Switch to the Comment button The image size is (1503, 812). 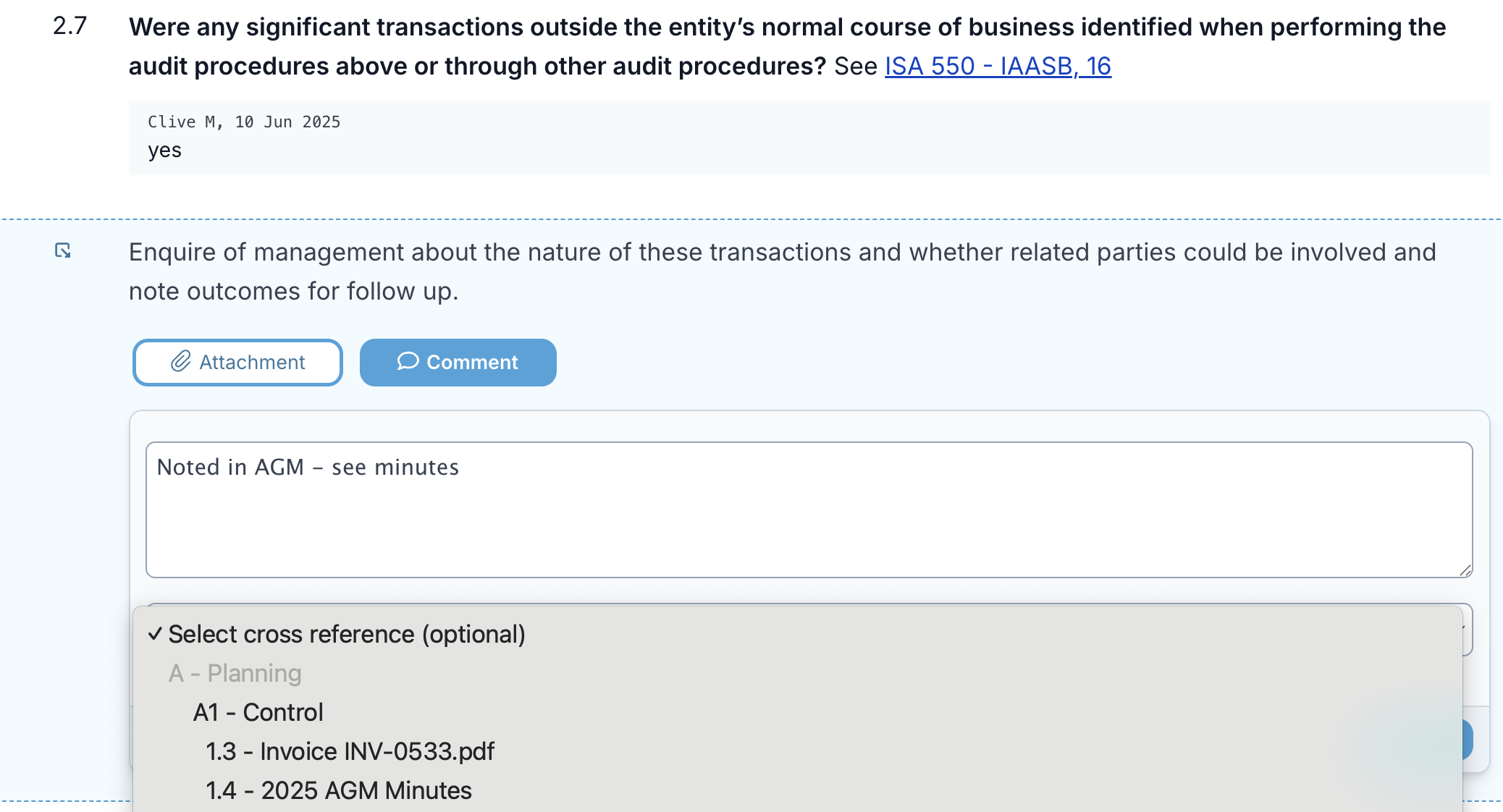click(458, 362)
